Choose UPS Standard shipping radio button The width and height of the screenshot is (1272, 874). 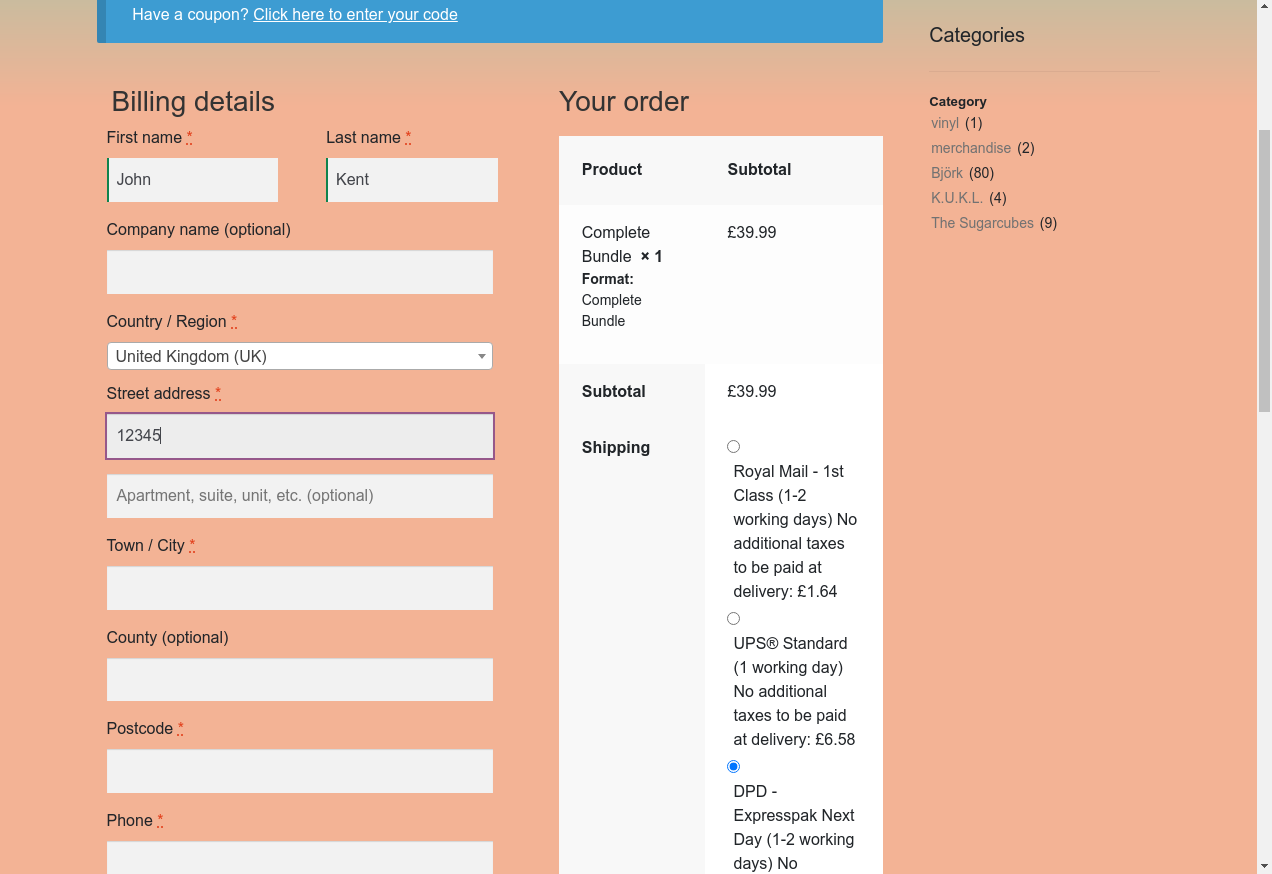733,619
